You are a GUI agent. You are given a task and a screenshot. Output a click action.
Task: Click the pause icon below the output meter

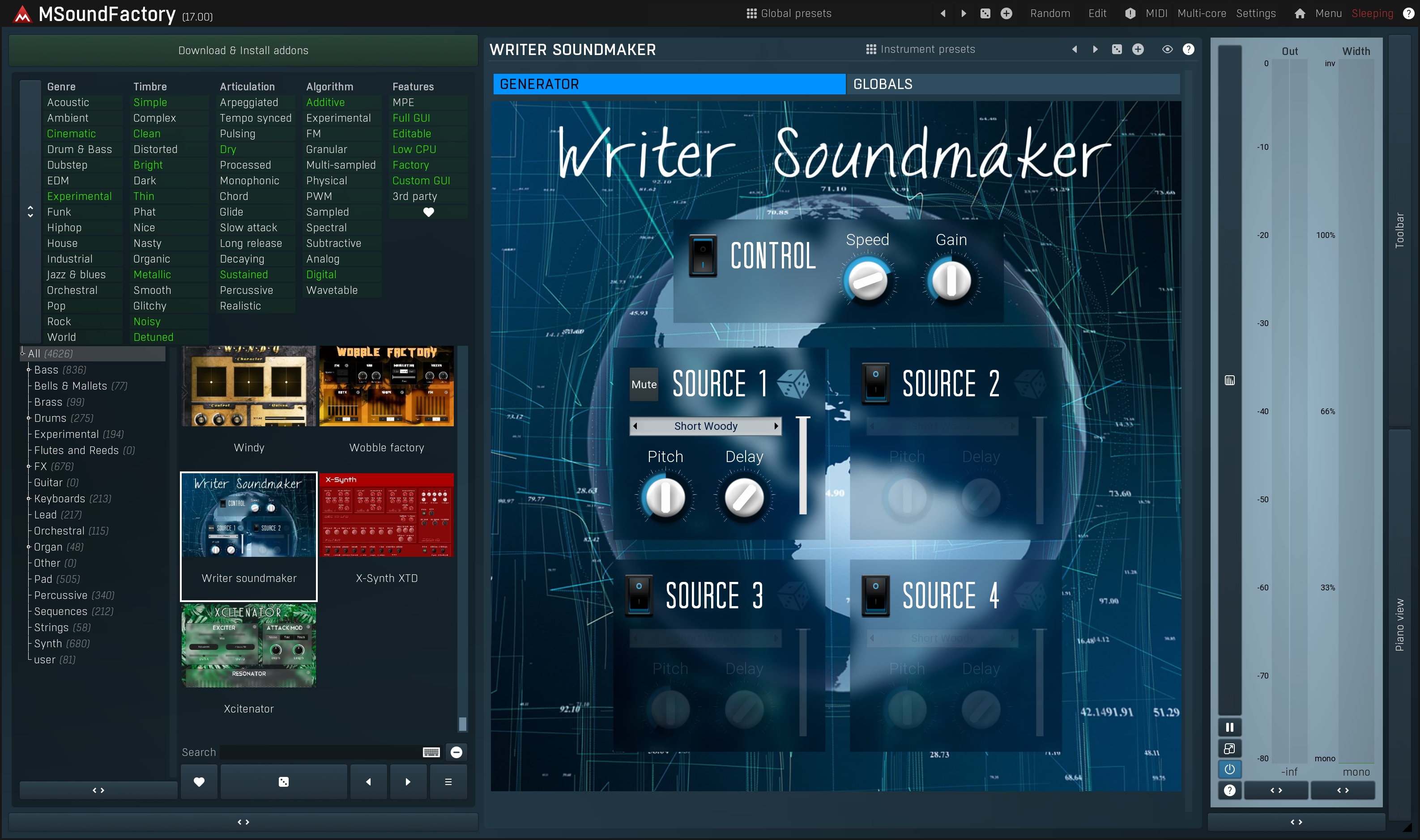1229,727
